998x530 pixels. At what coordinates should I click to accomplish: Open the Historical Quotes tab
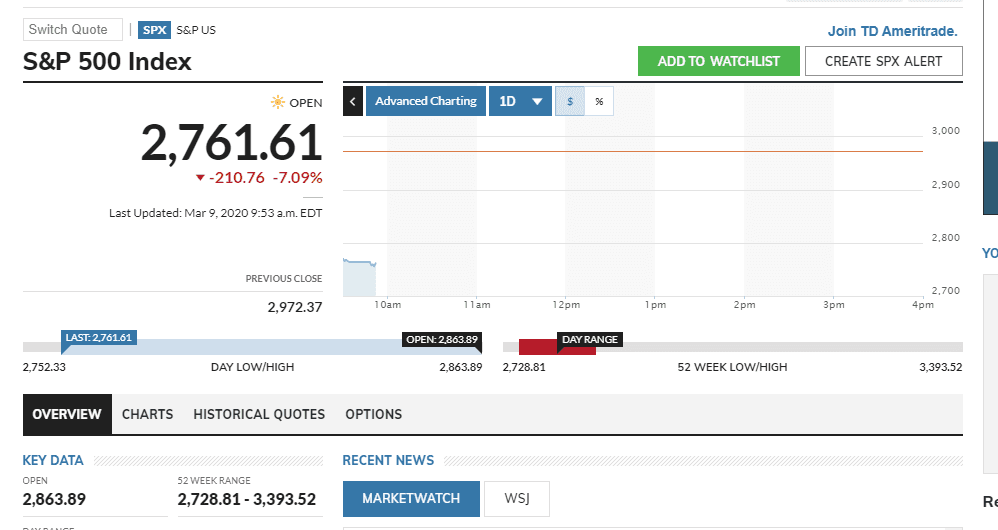pos(259,414)
